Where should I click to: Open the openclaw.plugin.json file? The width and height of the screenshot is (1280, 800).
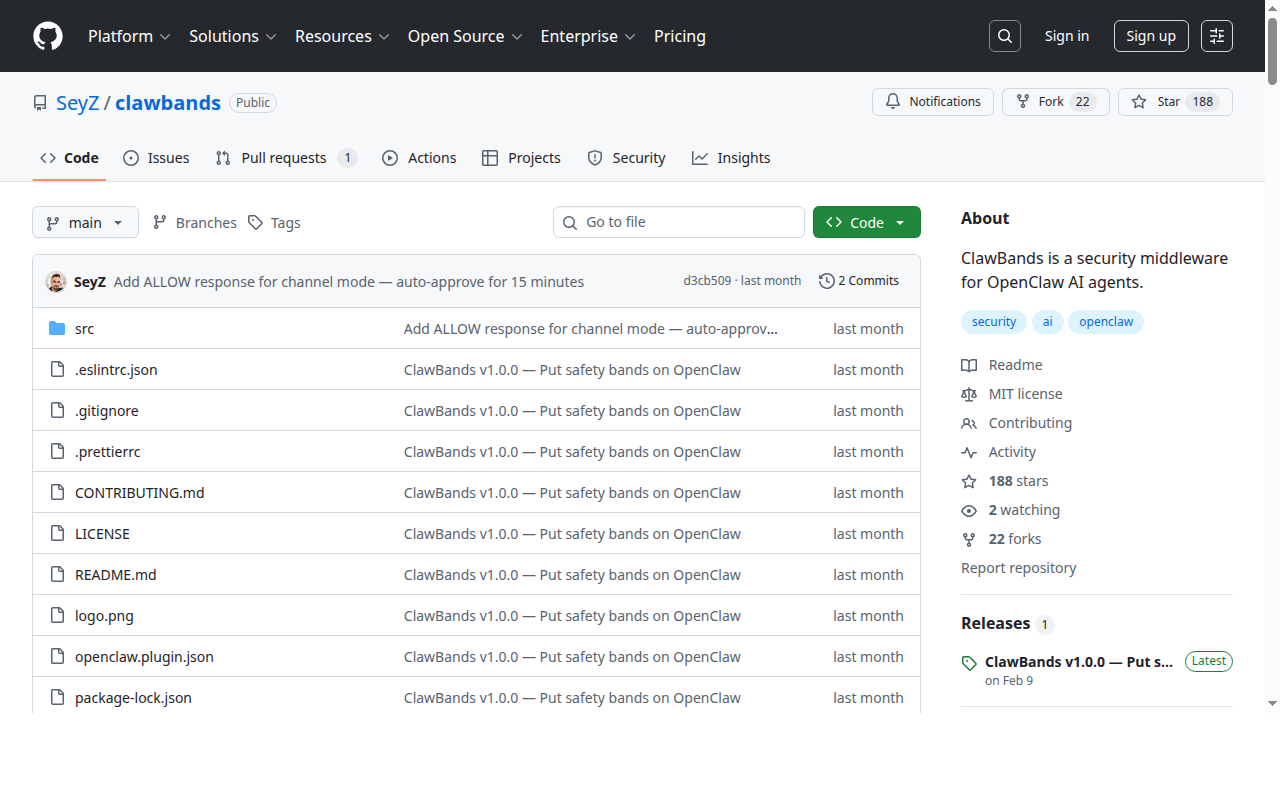pyautogui.click(x=144, y=657)
